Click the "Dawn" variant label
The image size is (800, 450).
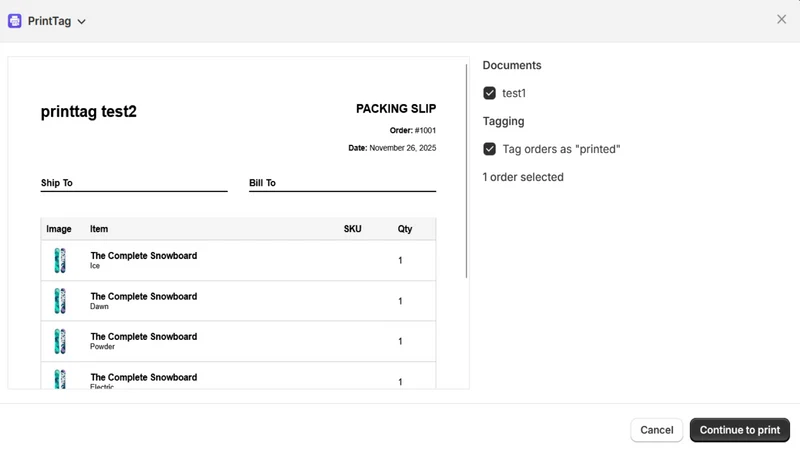99,307
